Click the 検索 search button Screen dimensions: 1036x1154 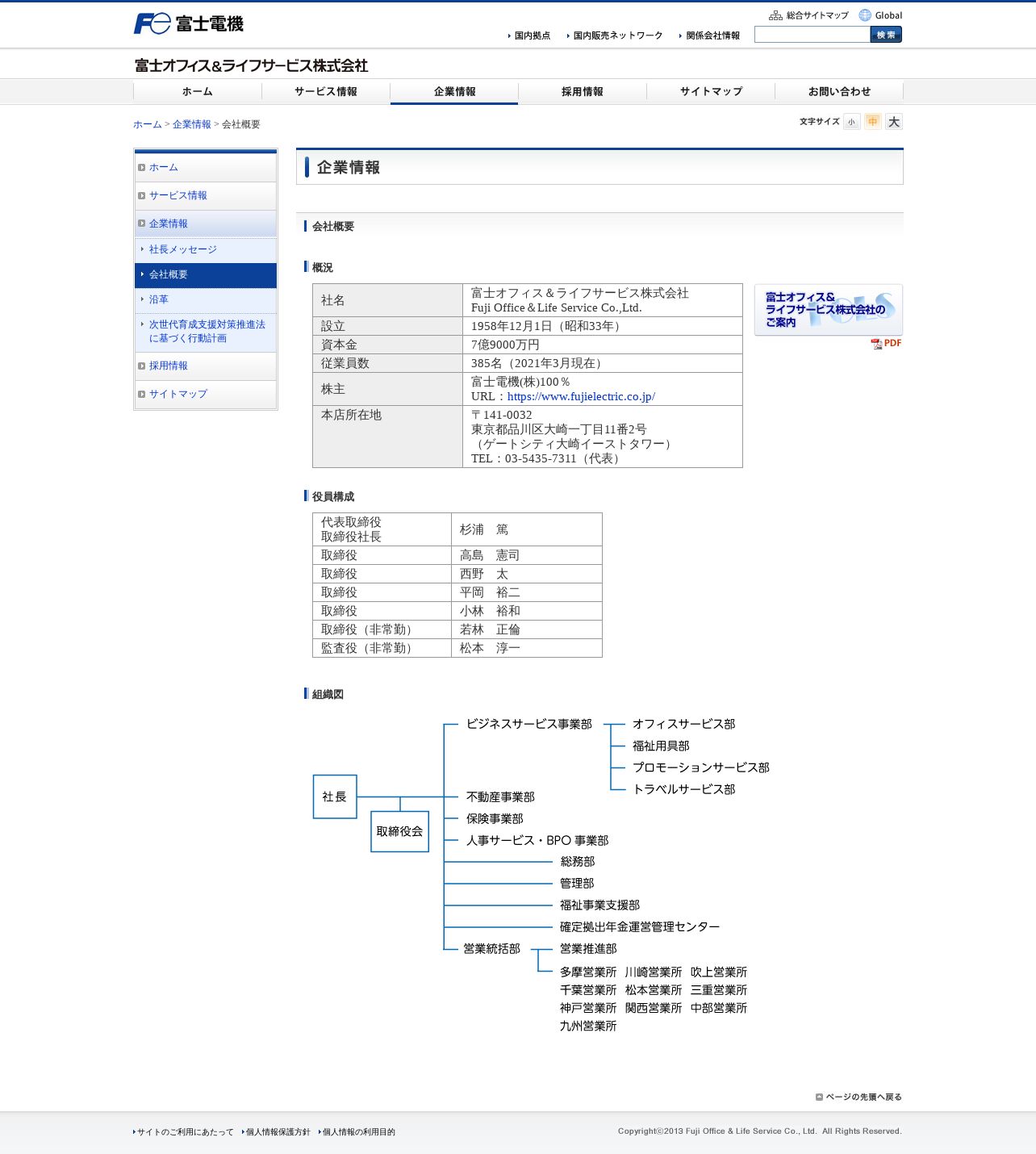(886, 35)
